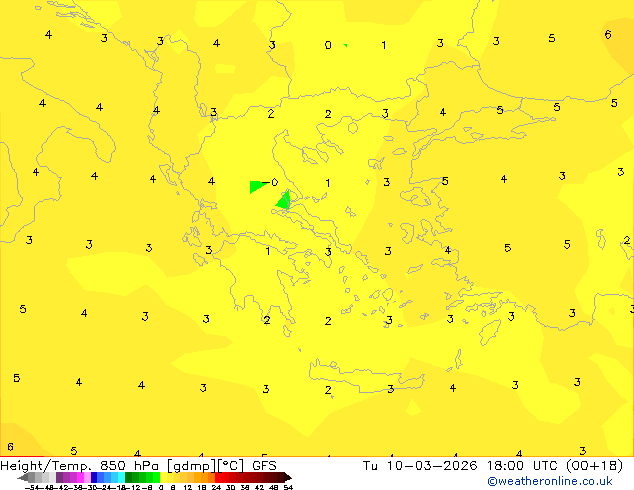Click the gray left arrow of color scale
This screenshot has height=490, width=634.
(23, 477)
